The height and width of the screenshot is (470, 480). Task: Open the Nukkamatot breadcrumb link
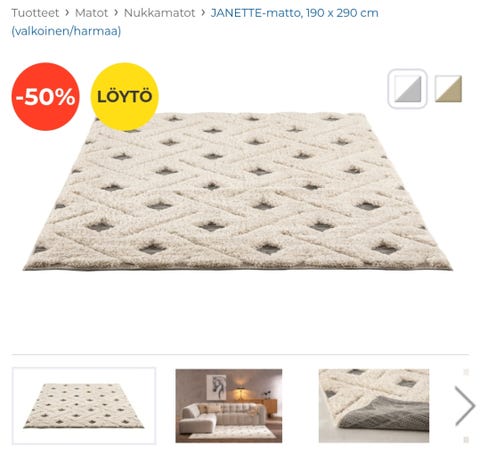point(159,13)
